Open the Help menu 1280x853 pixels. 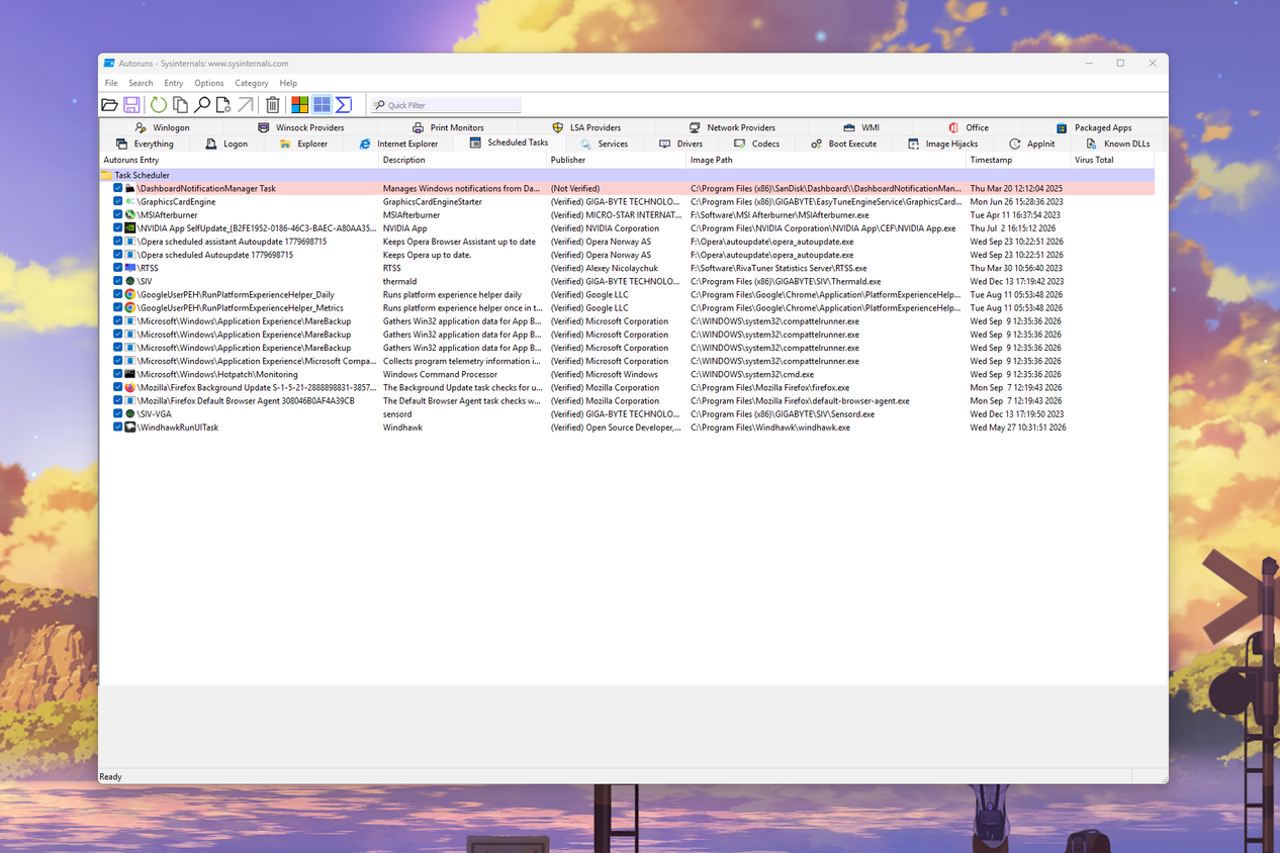[288, 83]
